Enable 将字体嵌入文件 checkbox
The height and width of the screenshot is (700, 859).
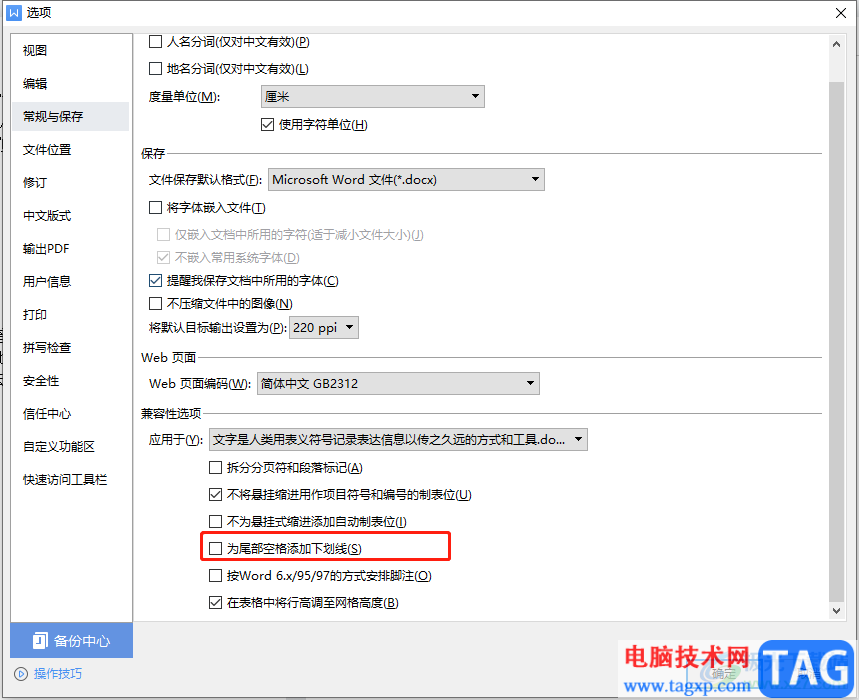pyautogui.click(x=156, y=208)
